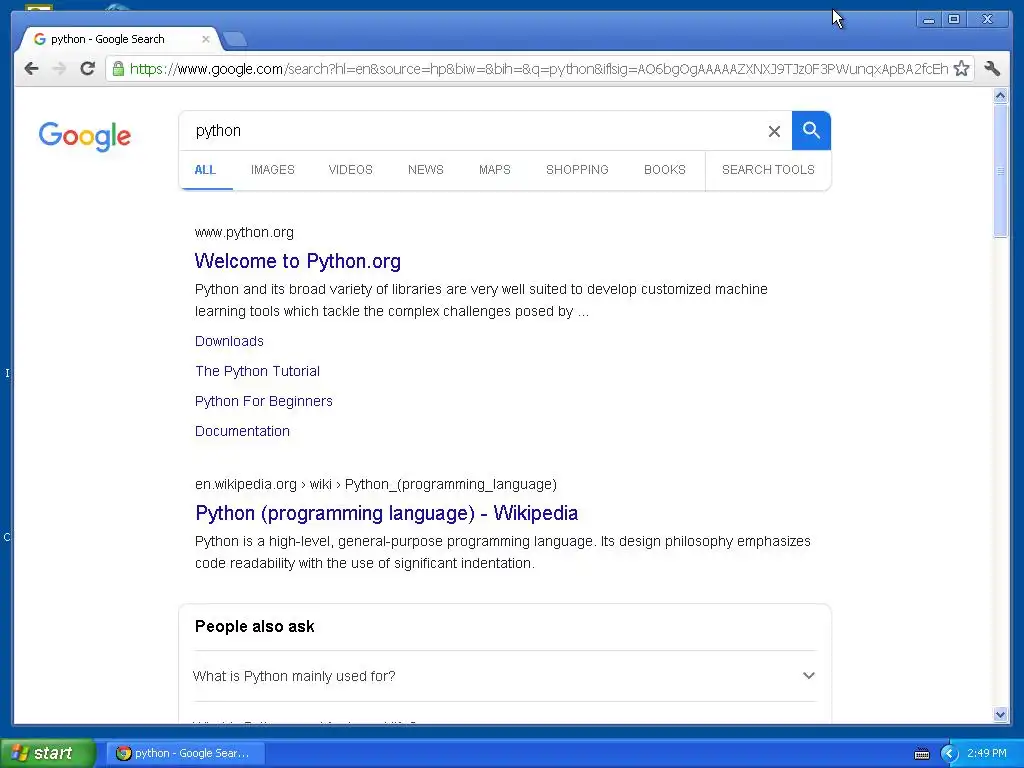The image size is (1024, 768).
Task: Restore down the Chrome window
Action: click(954, 20)
